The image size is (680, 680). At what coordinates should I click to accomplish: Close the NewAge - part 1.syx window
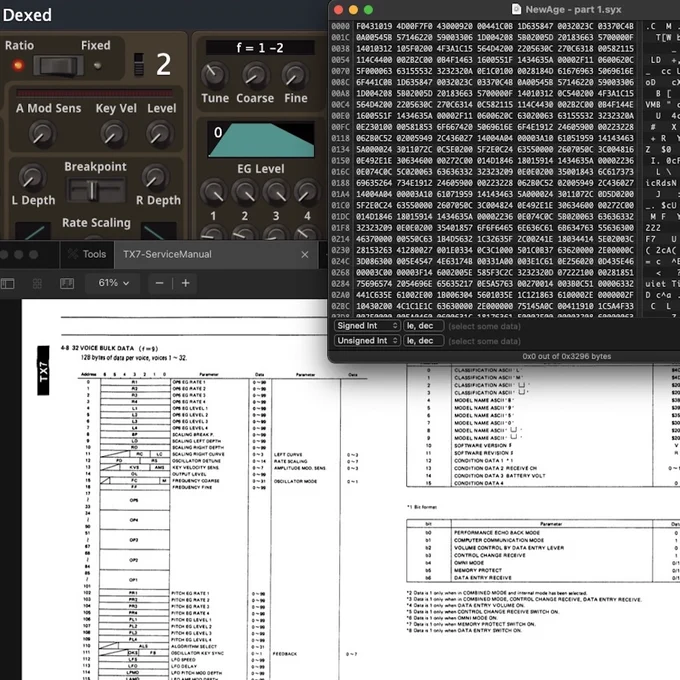[339, 10]
